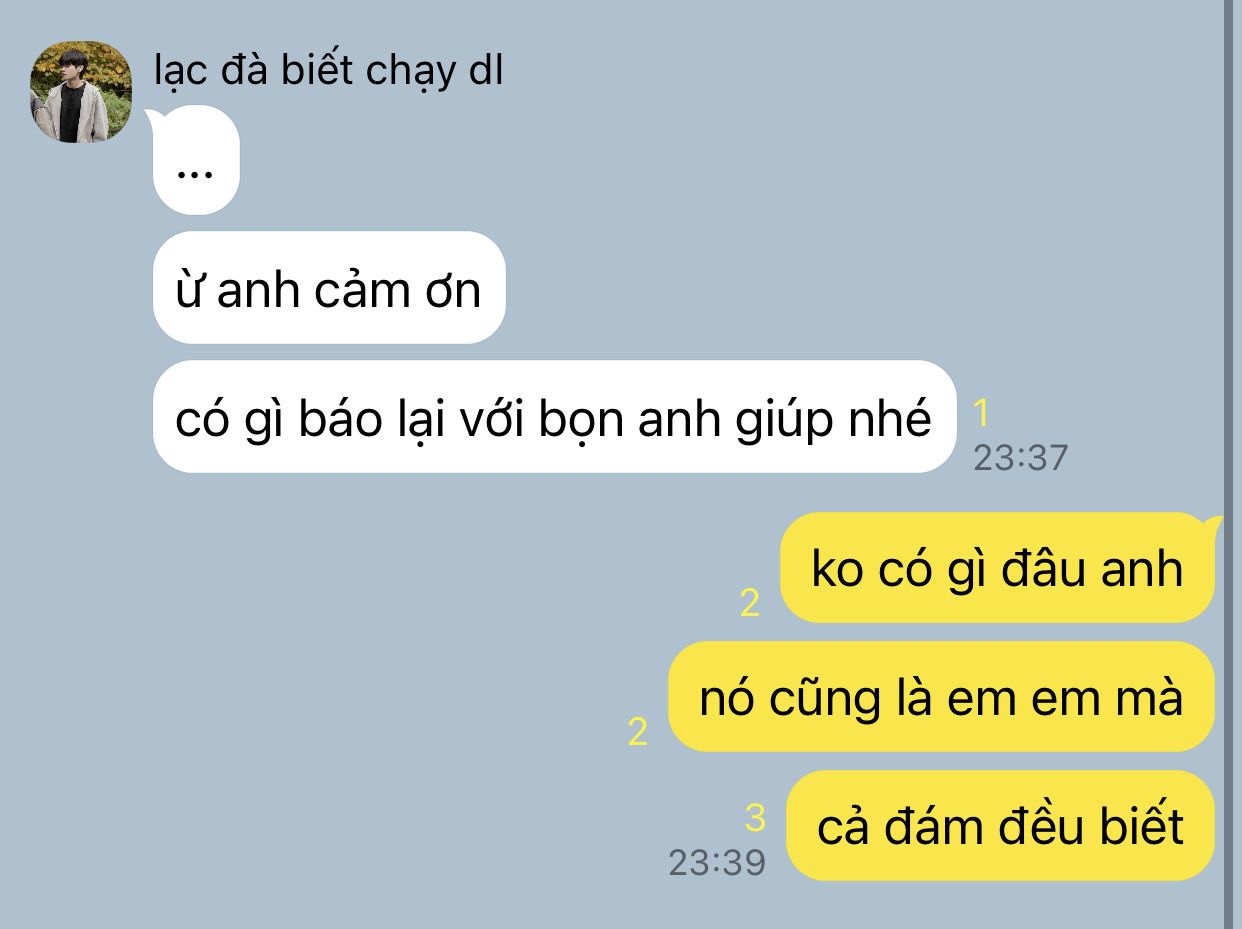
Task: Tap the "có gì báo lại với bọn anh giúp nhé" bubble
Action: (x=554, y=417)
